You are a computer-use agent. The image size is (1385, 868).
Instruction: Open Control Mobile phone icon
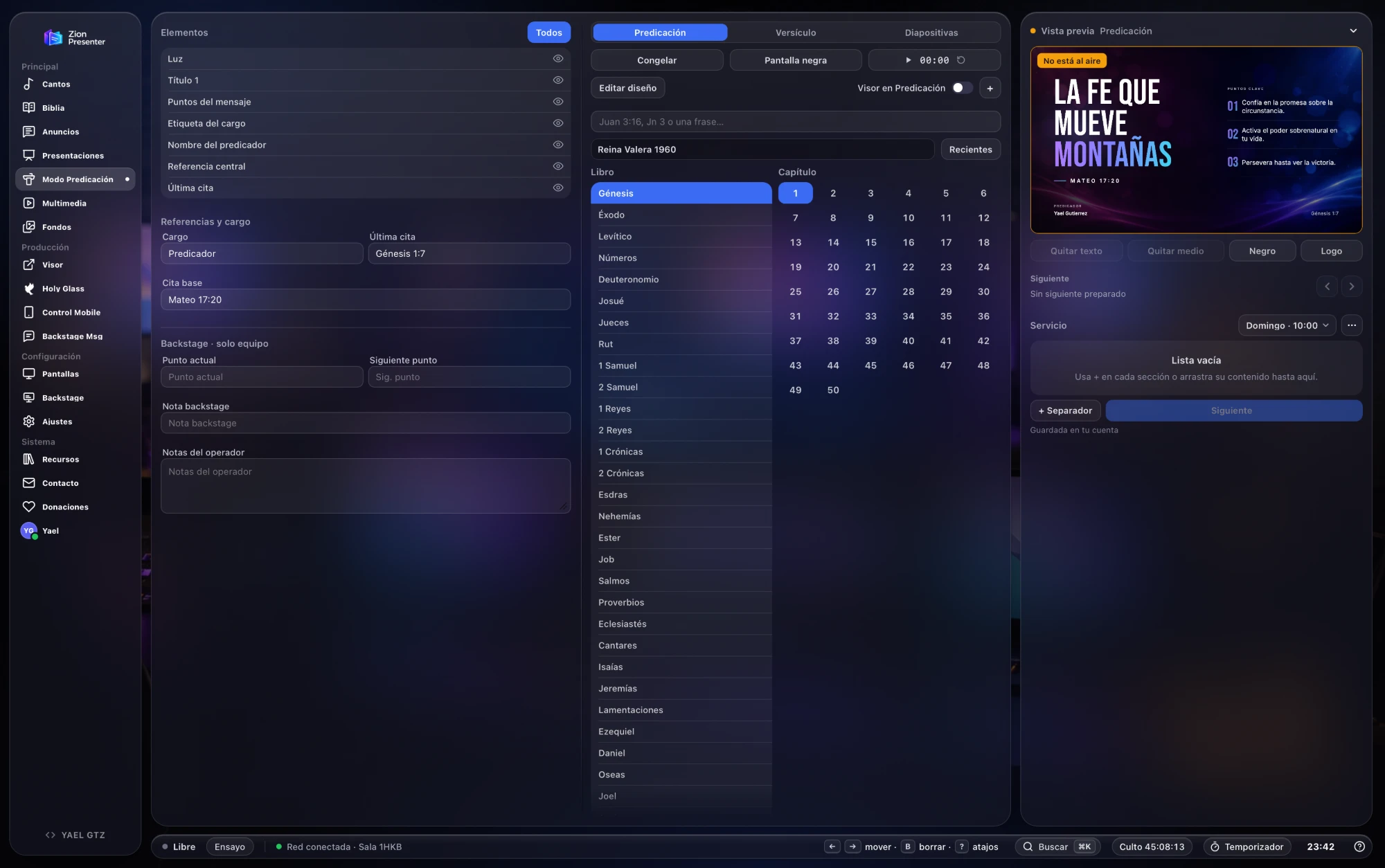[28, 312]
